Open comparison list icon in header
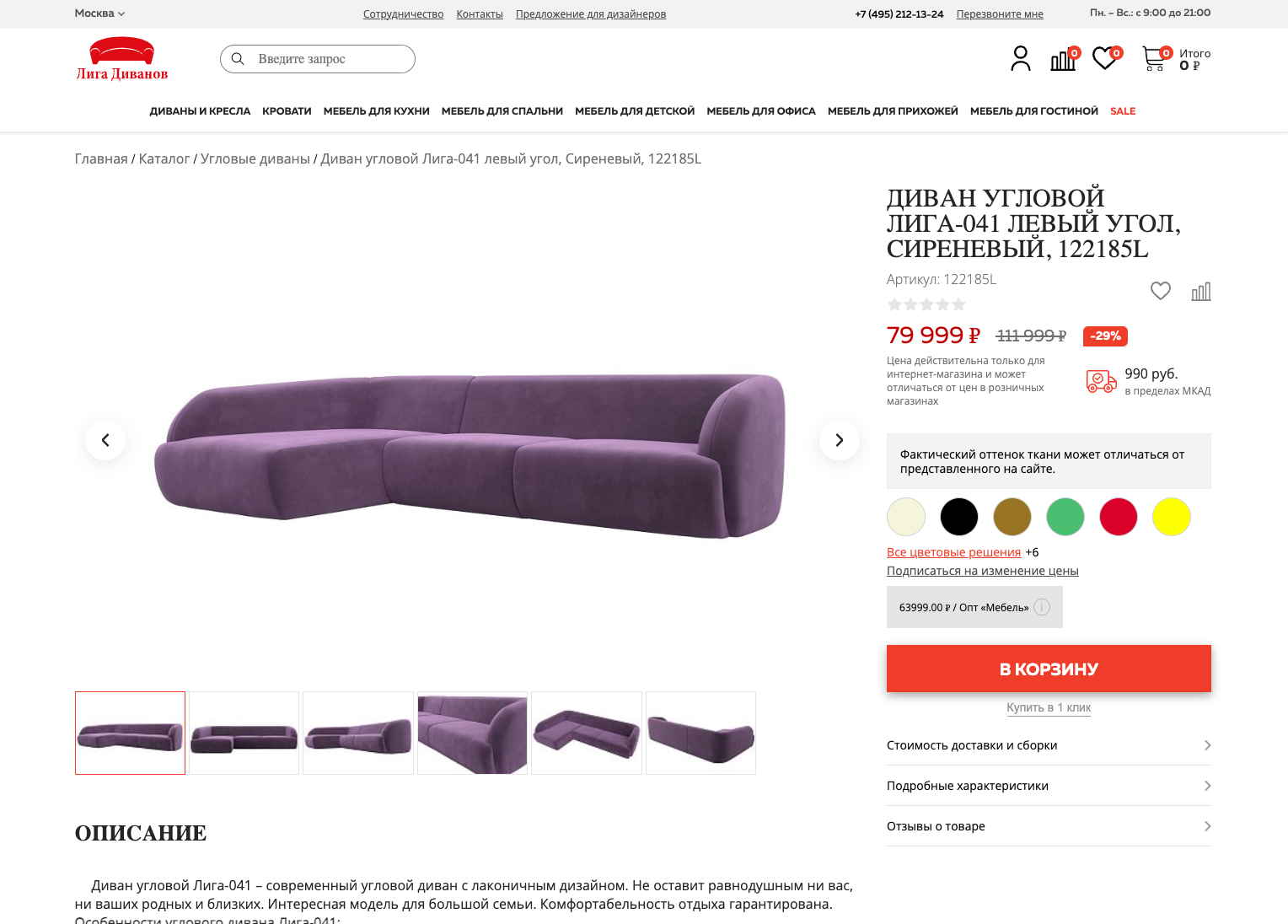Image resolution: width=1288 pixels, height=924 pixels. [x=1064, y=58]
